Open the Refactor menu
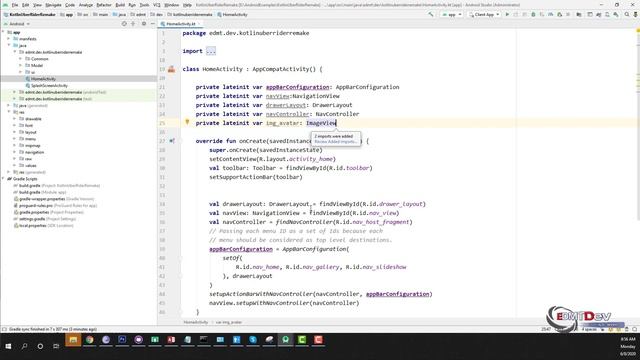This screenshot has width=640, height=360. tap(104, 5)
